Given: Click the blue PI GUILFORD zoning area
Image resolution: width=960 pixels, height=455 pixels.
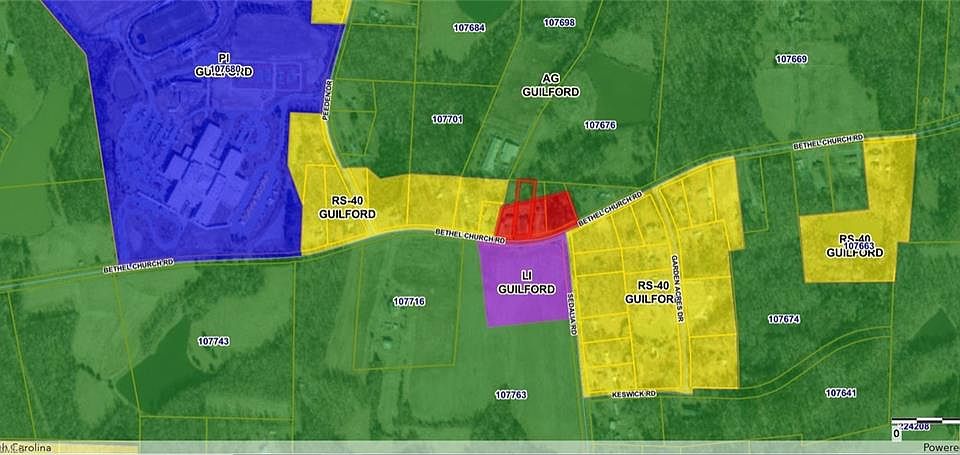Looking at the screenshot, I should pos(222,65).
